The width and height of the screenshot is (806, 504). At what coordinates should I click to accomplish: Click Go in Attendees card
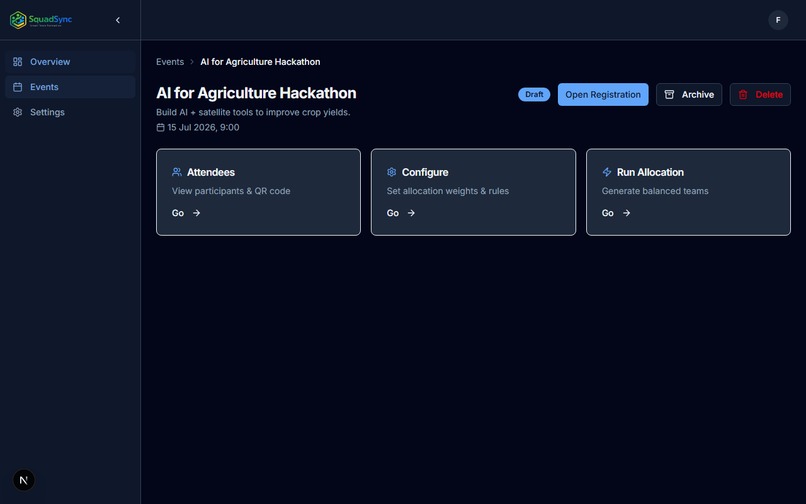178,213
